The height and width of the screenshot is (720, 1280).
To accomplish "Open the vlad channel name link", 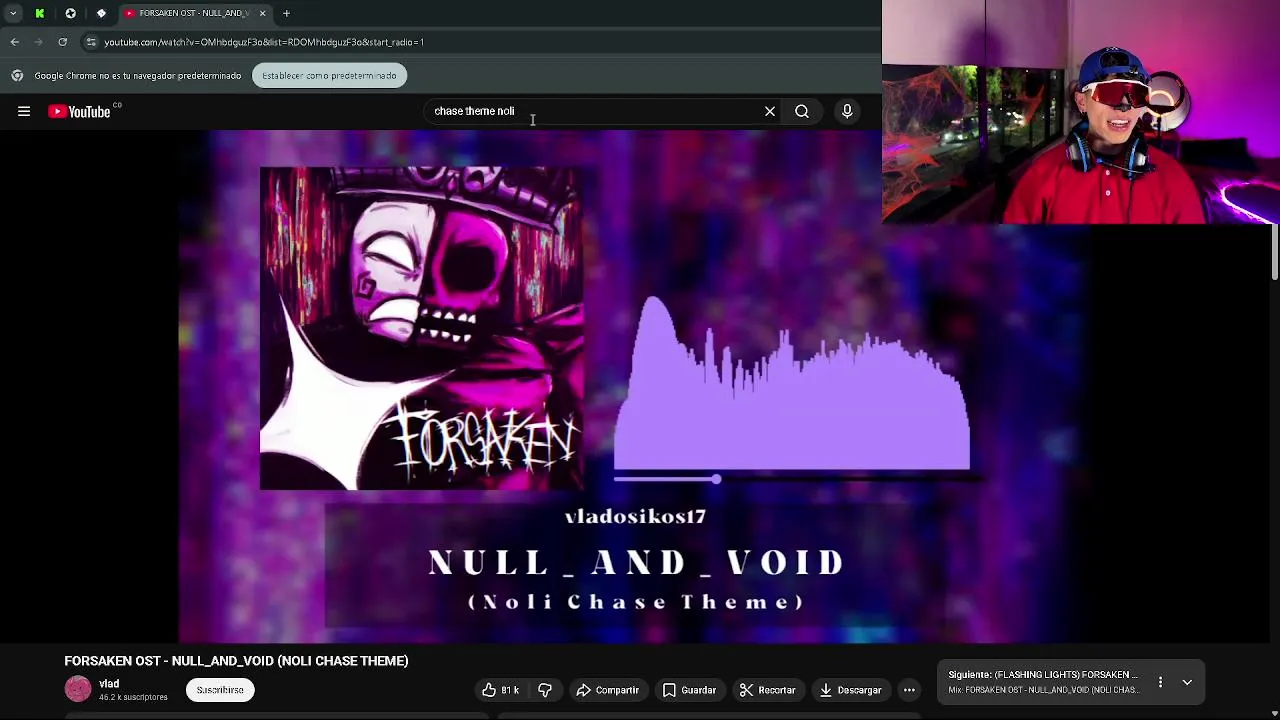I will coord(109,683).
